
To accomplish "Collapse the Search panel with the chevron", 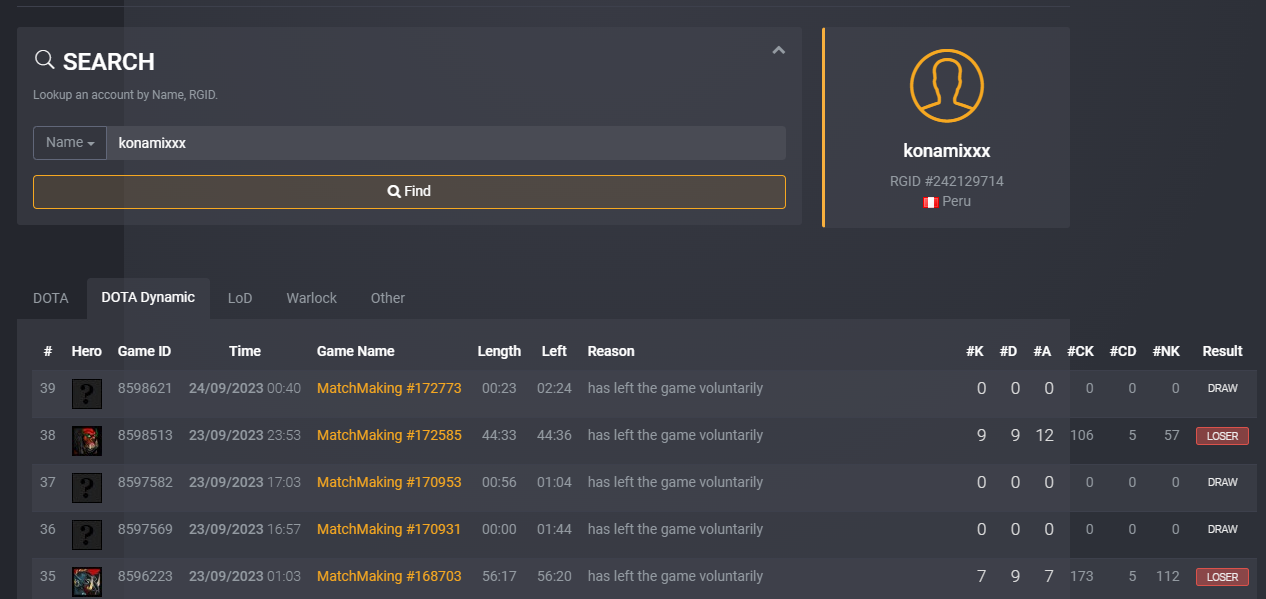I will [779, 50].
